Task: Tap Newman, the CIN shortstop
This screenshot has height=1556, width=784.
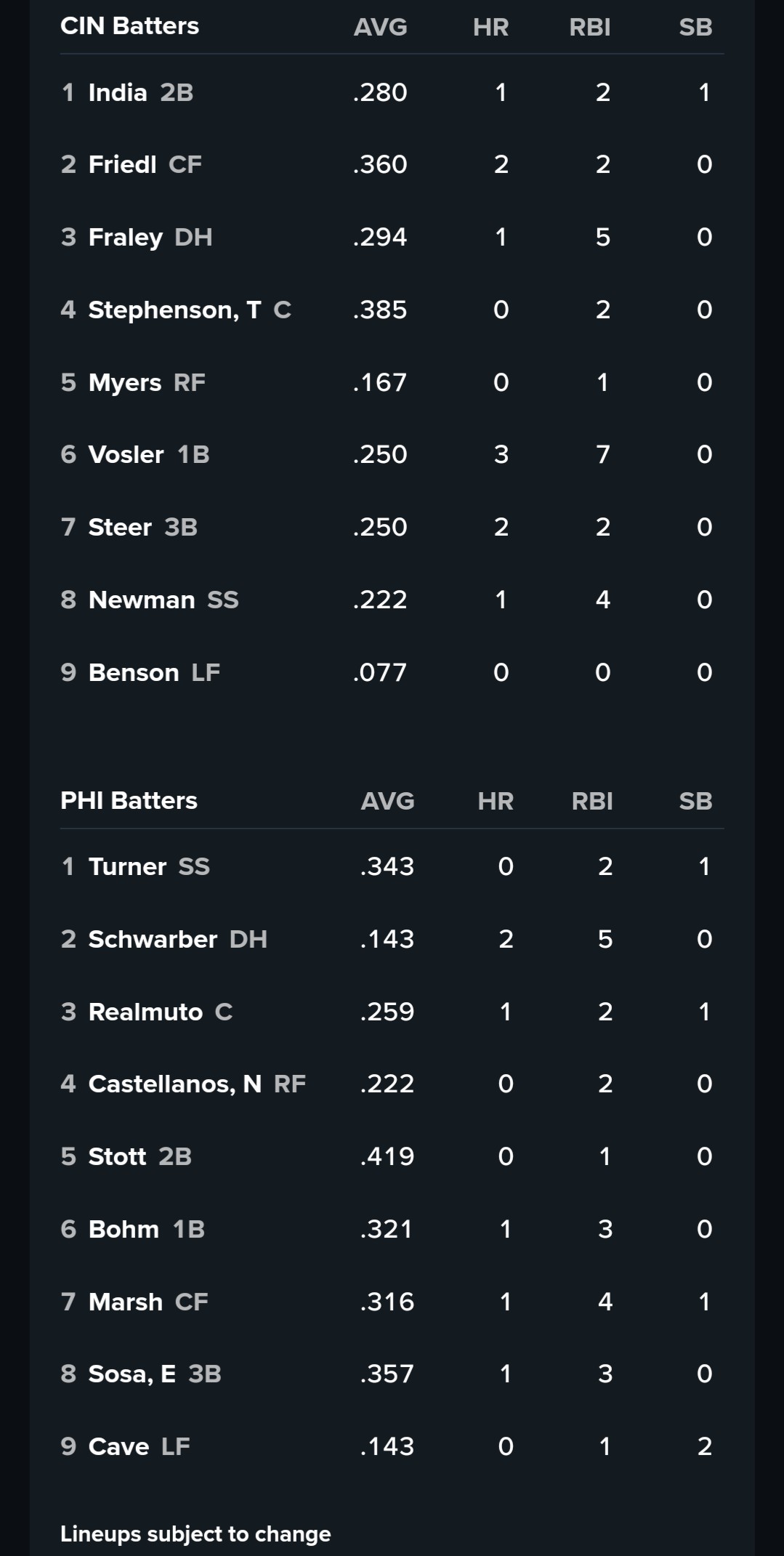Action: [x=141, y=600]
